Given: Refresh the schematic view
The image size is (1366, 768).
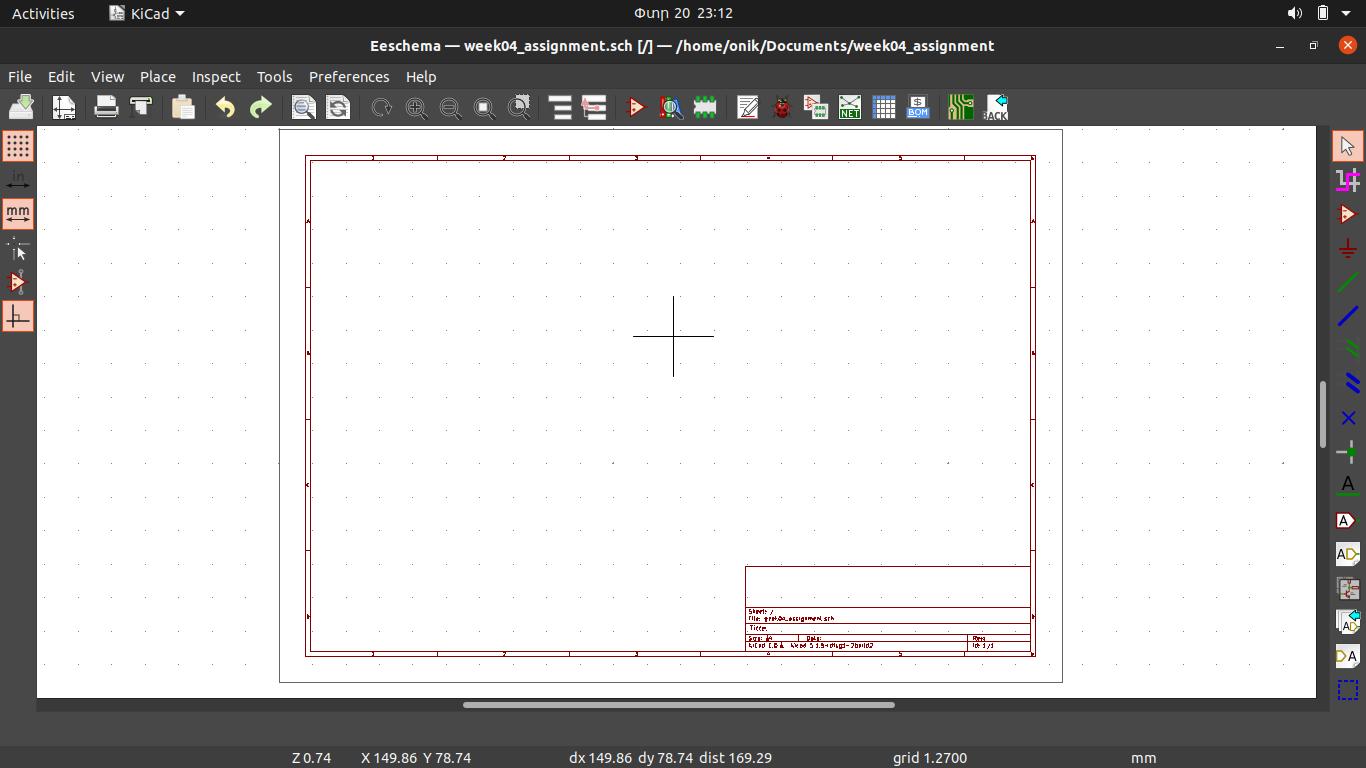Looking at the screenshot, I should pos(381,107).
